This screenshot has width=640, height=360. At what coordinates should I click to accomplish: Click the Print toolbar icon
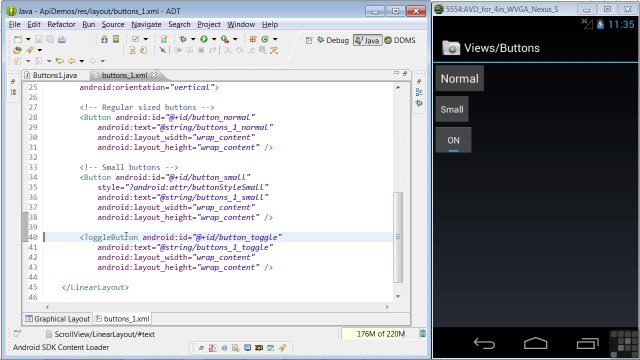[x=62, y=39]
